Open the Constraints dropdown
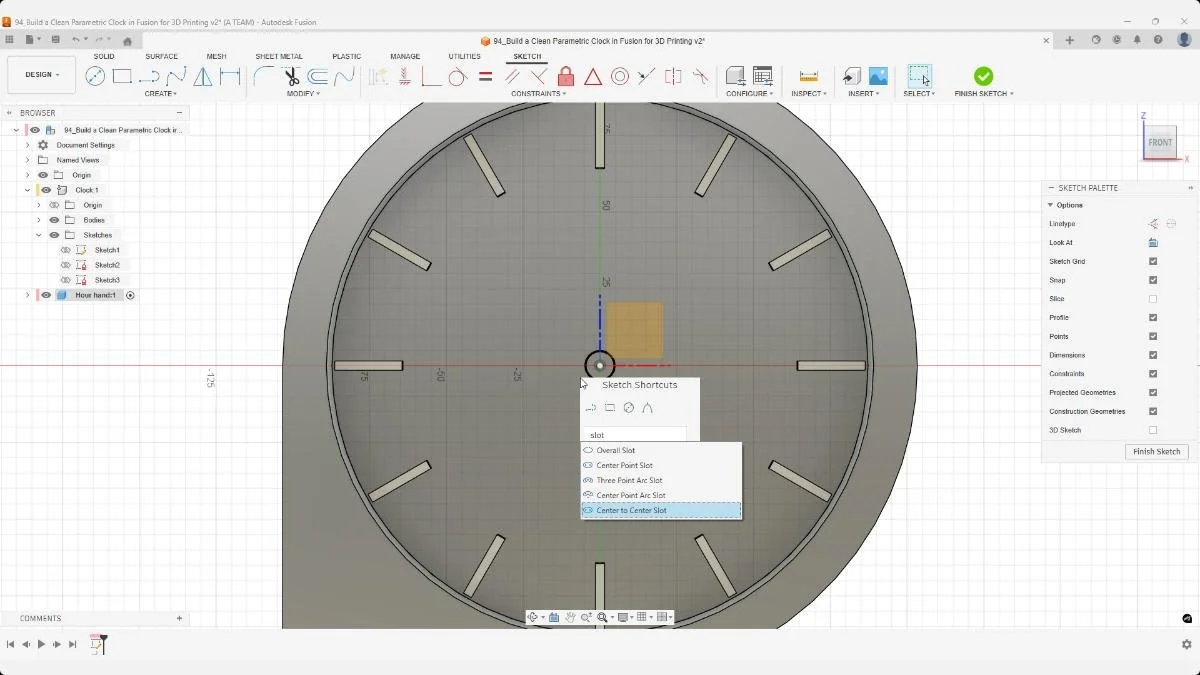 click(x=537, y=93)
